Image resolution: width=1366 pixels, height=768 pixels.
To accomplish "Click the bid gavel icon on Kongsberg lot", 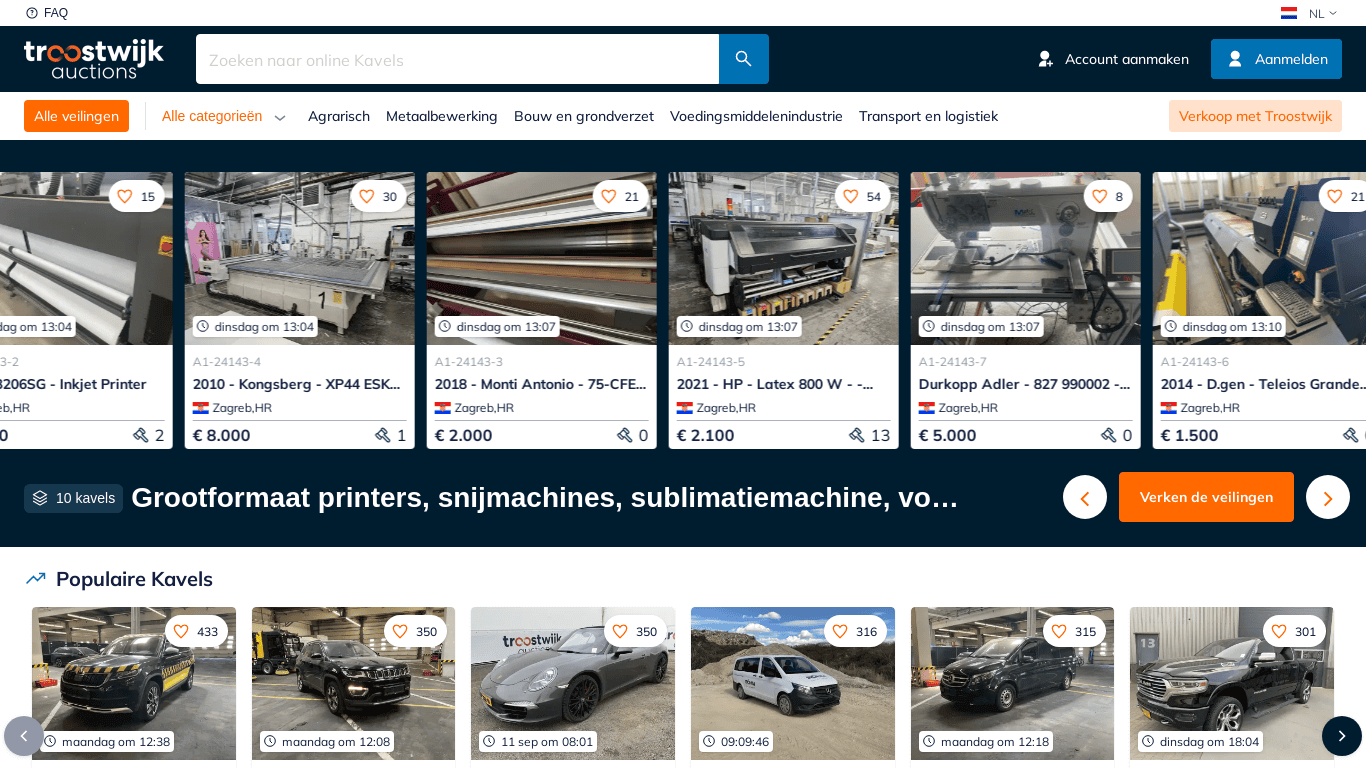I will (x=383, y=435).
